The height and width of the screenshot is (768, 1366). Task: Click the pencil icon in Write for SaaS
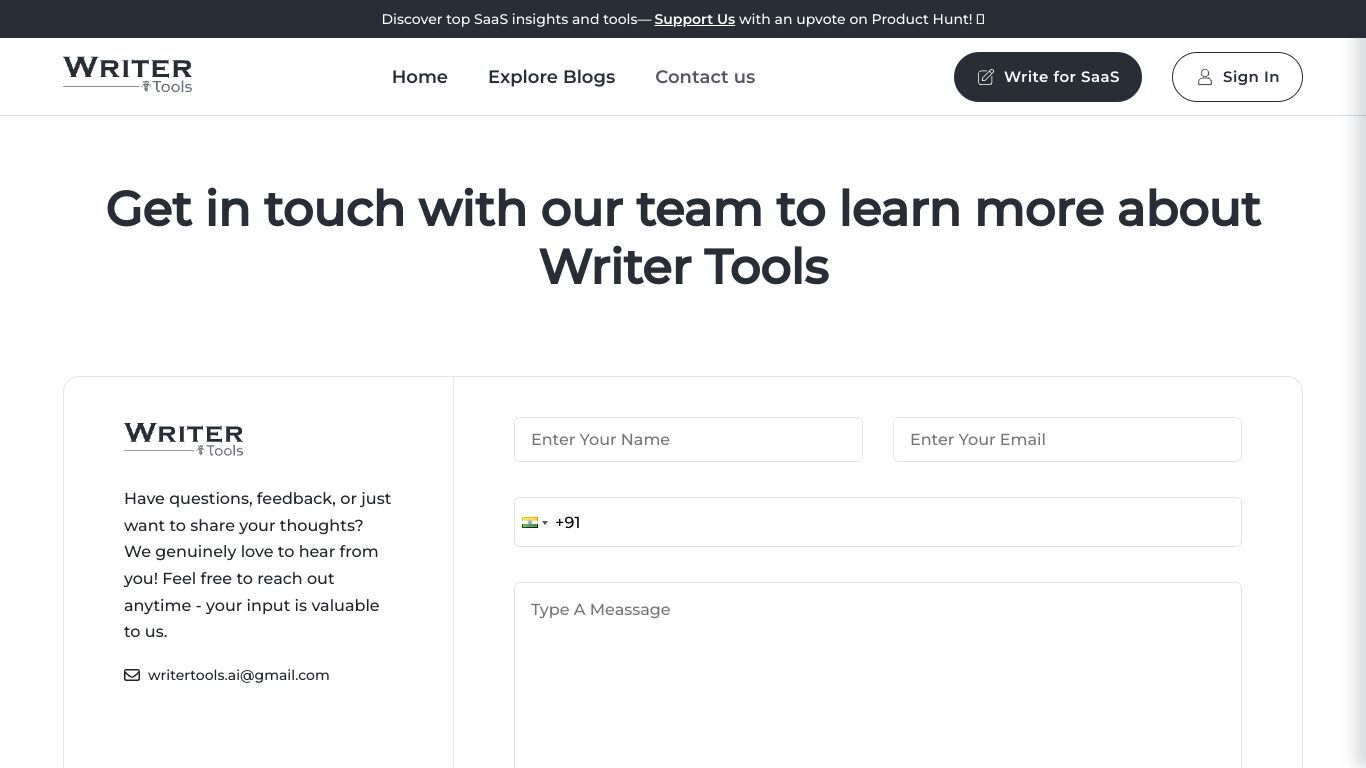click(x=985, y=77)
